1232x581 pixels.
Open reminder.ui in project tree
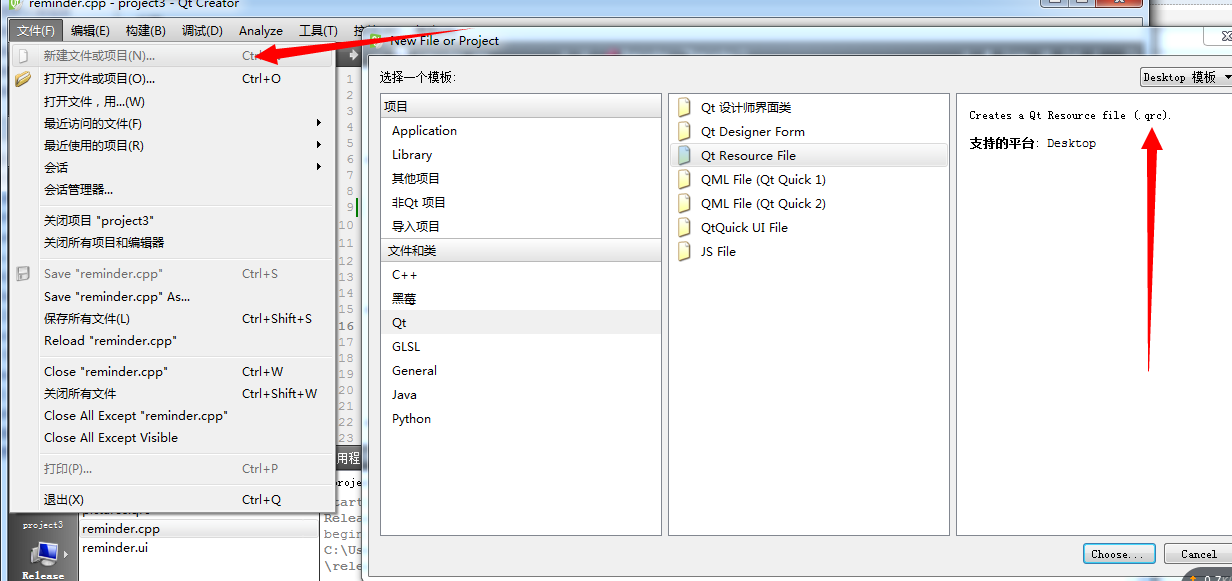[114, 547]
